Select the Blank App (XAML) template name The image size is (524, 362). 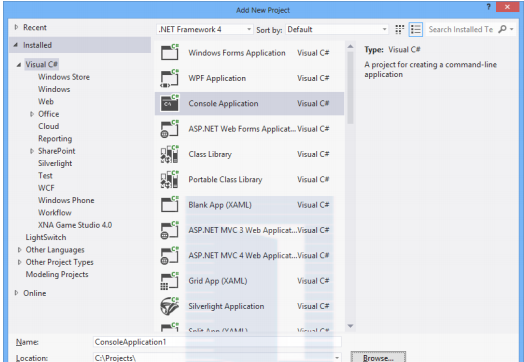coord(220,205)
